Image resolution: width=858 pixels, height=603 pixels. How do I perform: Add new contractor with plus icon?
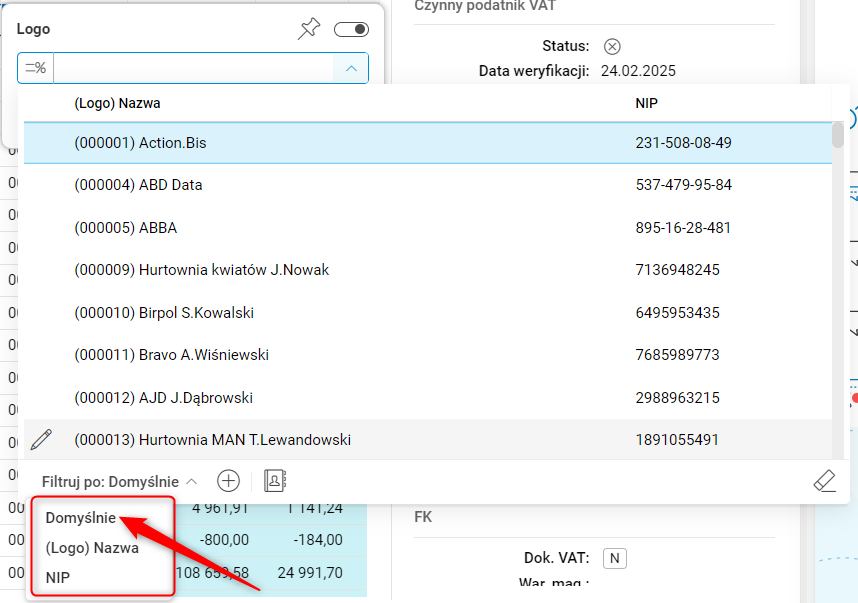pos(228,481)
